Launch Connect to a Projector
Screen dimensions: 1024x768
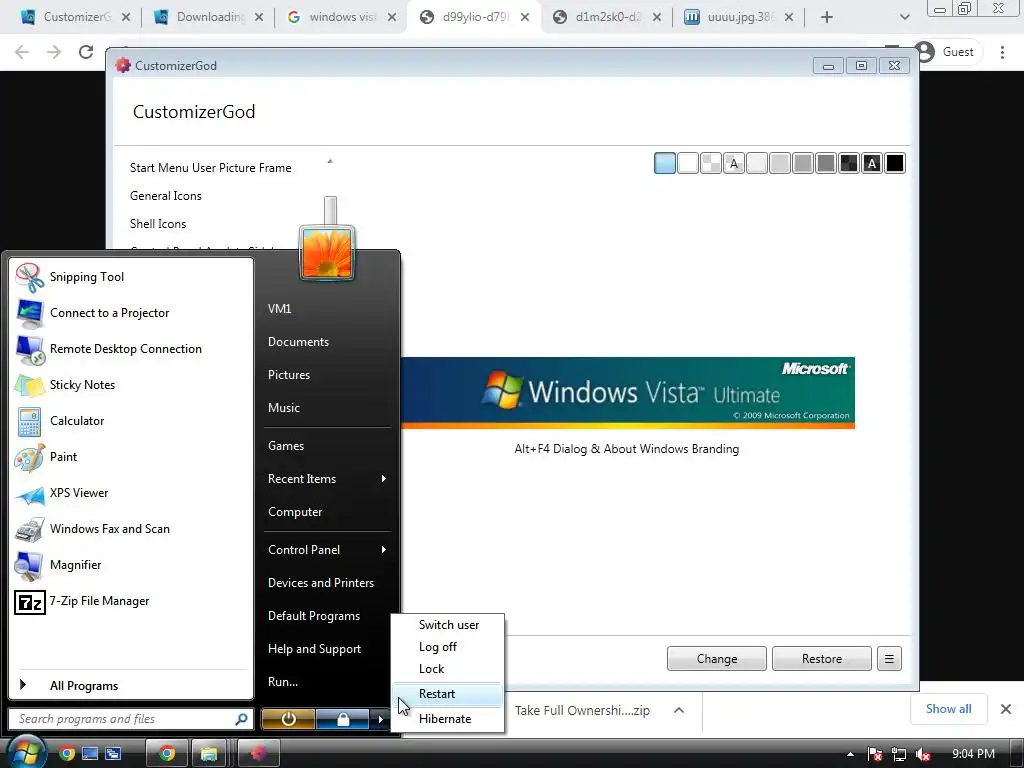[131, 313]
